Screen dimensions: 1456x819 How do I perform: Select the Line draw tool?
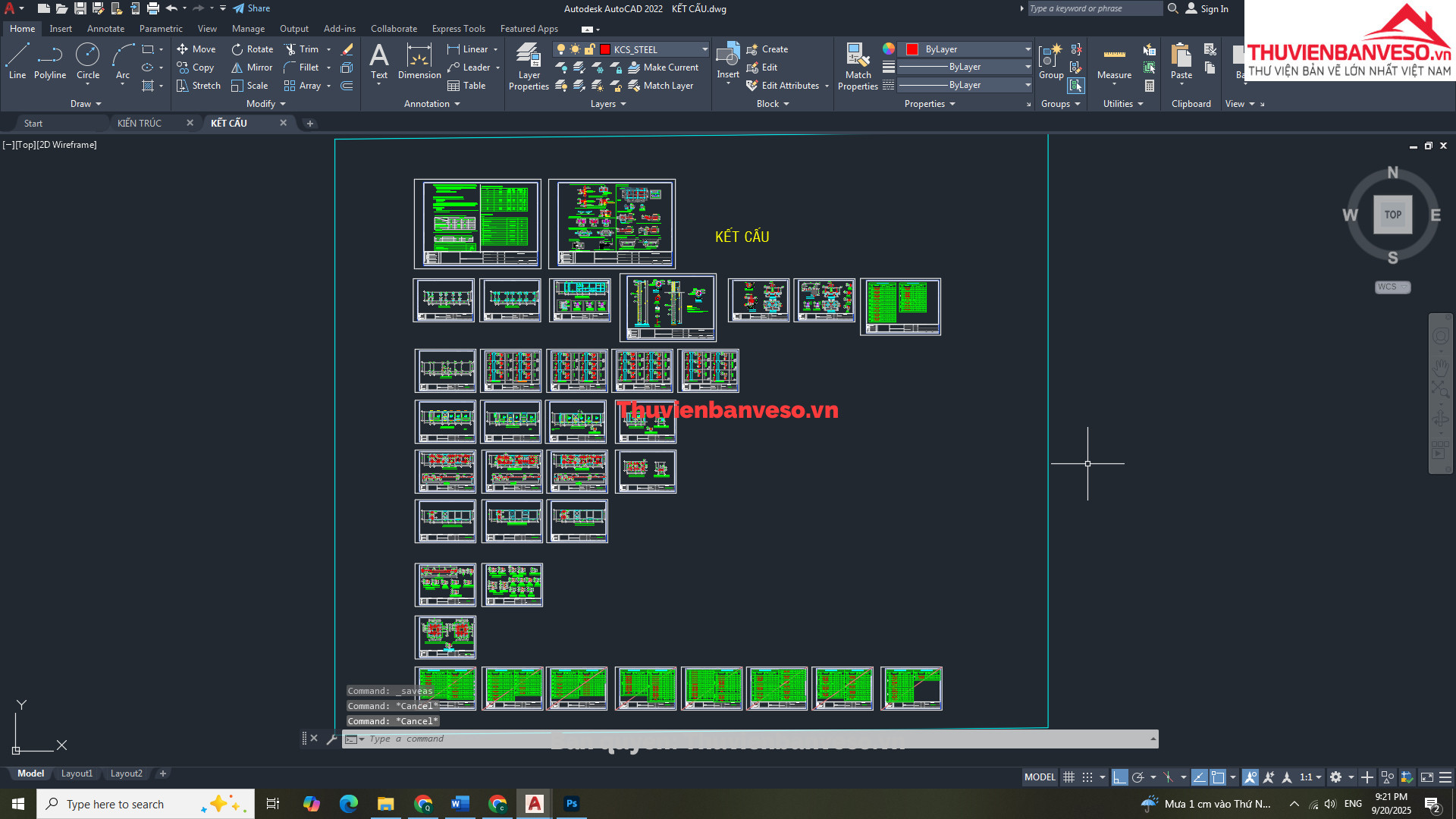click(17, 61)
